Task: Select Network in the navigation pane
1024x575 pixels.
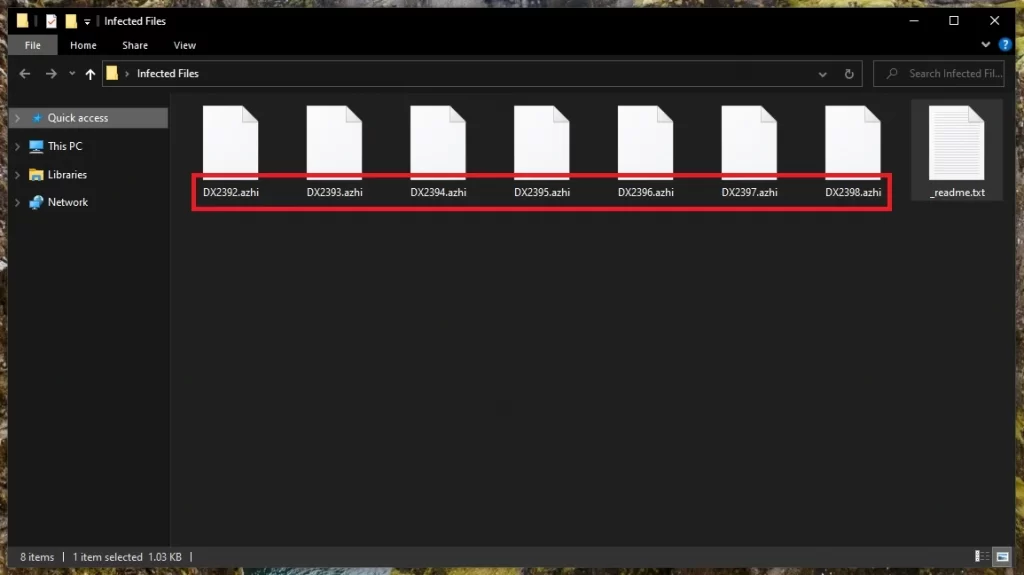Action: click(x=67, y=202)
